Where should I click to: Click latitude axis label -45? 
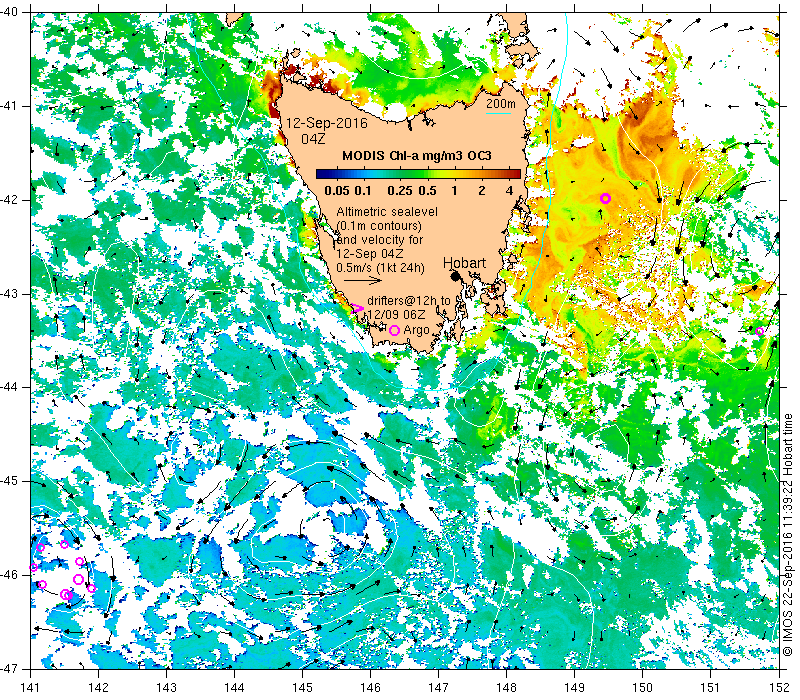[x=10, y=481]
